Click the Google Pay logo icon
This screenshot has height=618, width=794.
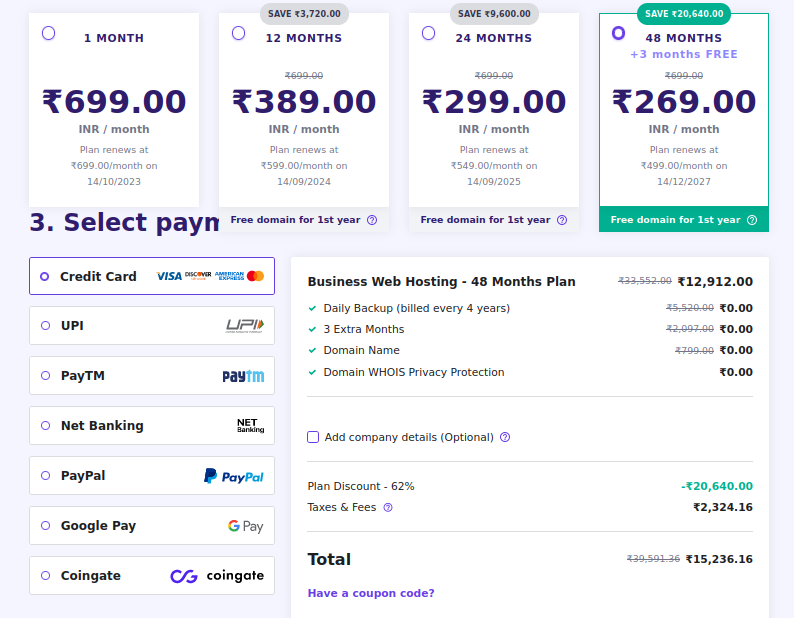click(245, 526)
